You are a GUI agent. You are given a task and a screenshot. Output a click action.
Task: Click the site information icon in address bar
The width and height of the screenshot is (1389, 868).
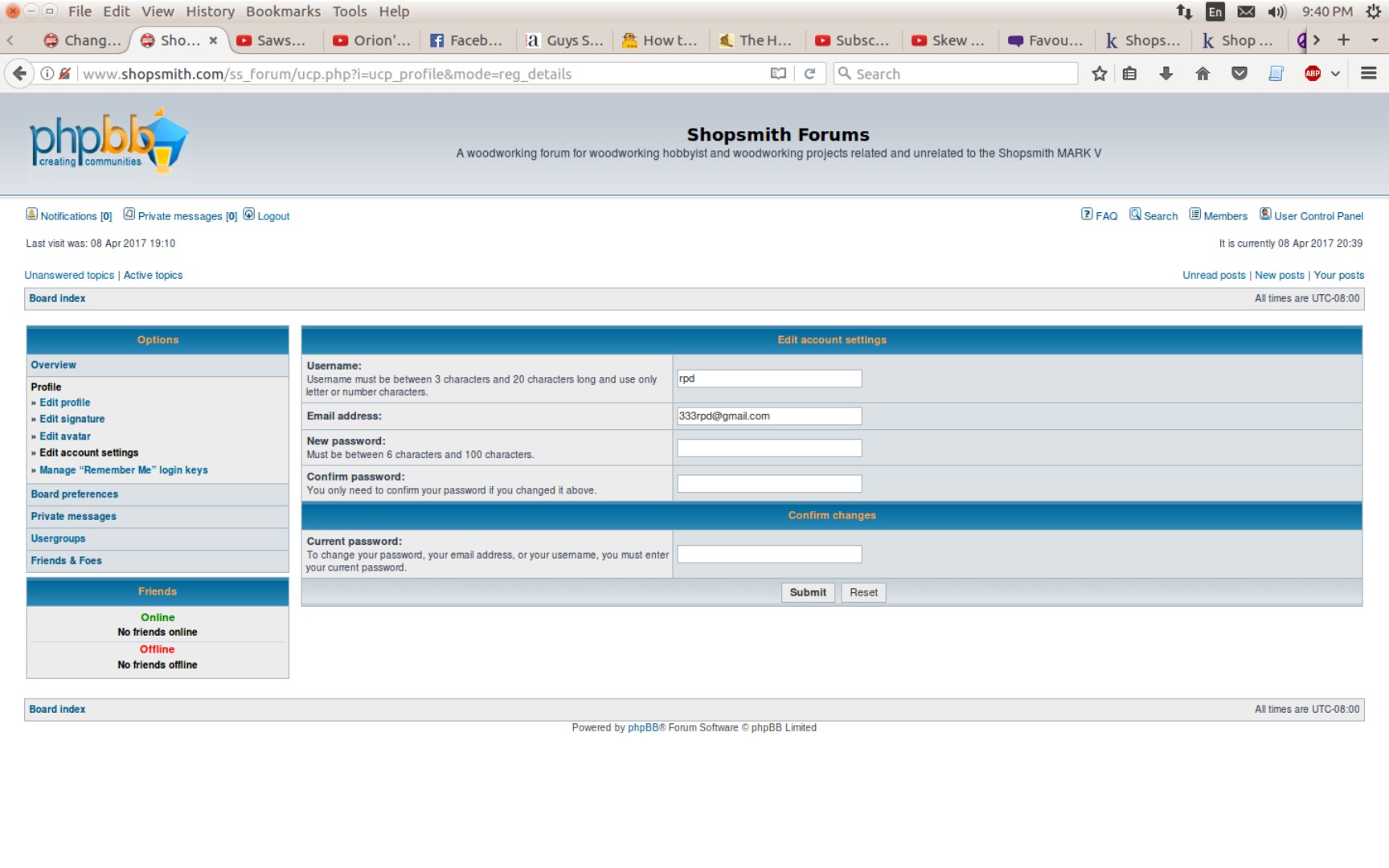point(47,73)
